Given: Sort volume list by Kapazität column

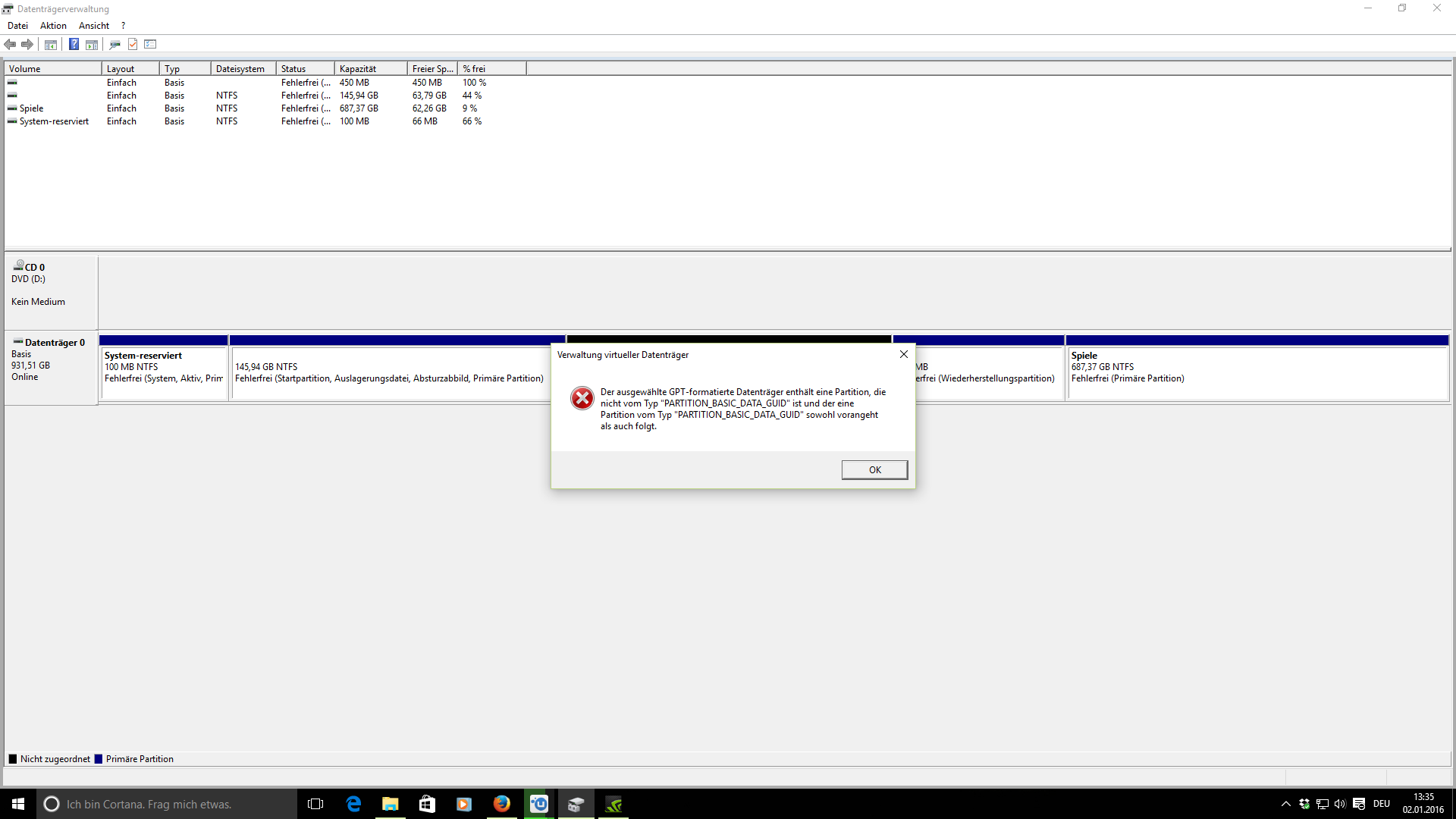Looking at the screenshot, I should 370,69.
